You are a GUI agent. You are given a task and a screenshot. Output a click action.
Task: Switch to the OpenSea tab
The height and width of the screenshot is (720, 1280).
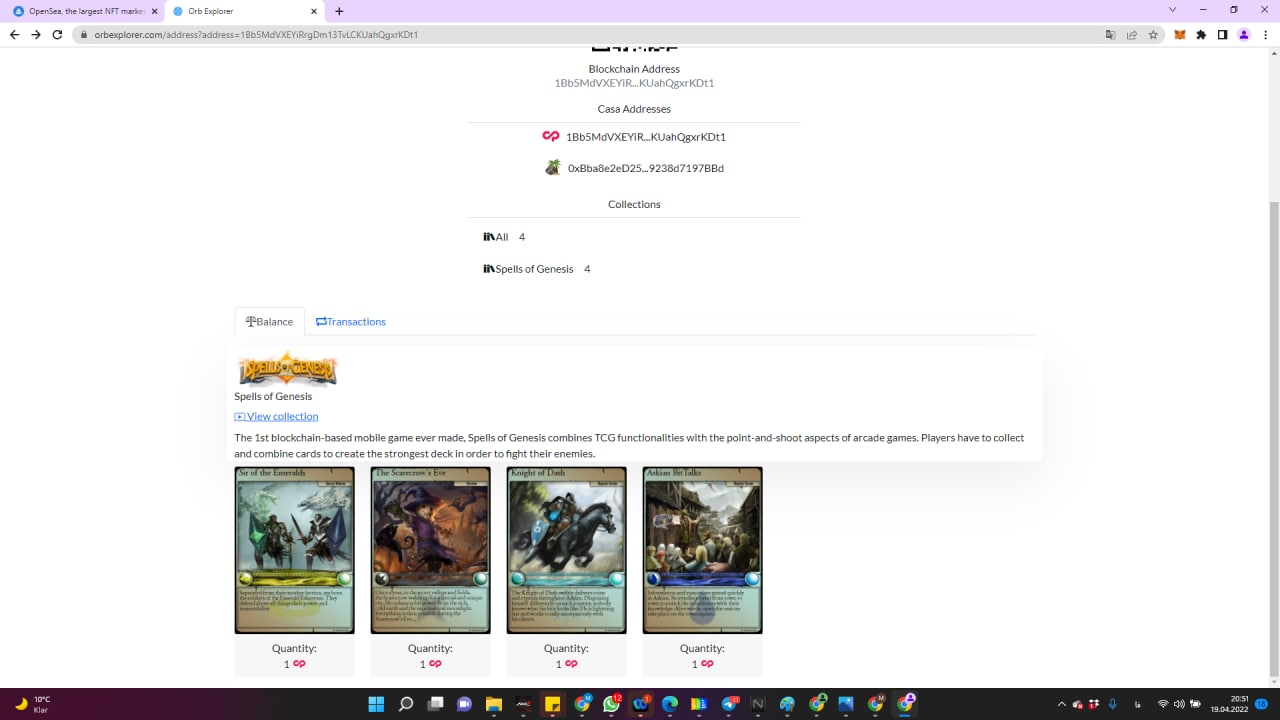click(84, 11)
